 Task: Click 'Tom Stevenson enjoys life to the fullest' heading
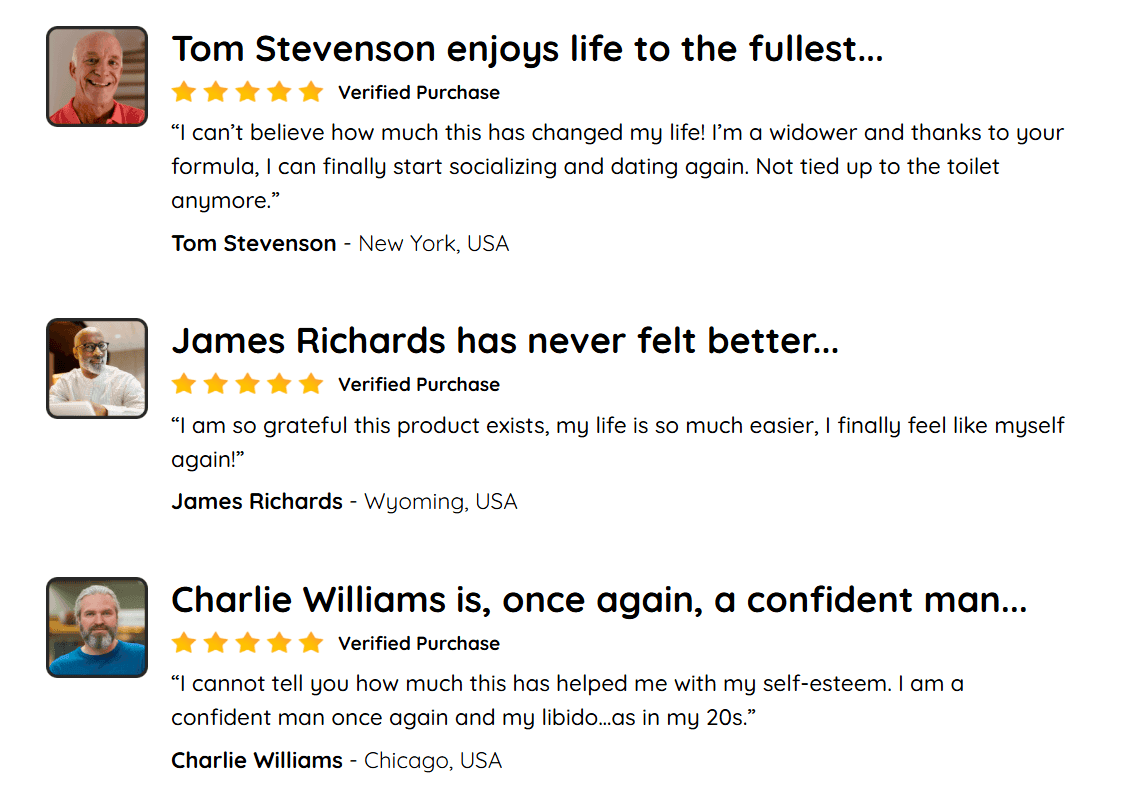pyautogui.click(x=527, y=48)
